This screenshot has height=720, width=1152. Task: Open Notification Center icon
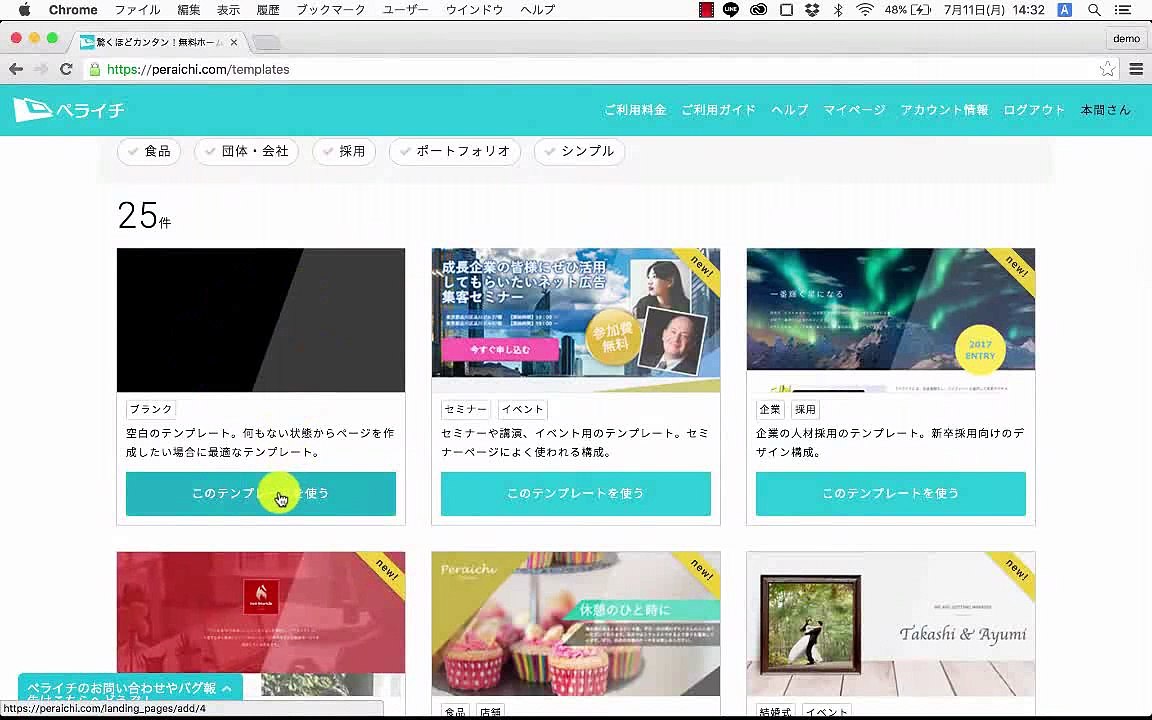coord(1123,10)
